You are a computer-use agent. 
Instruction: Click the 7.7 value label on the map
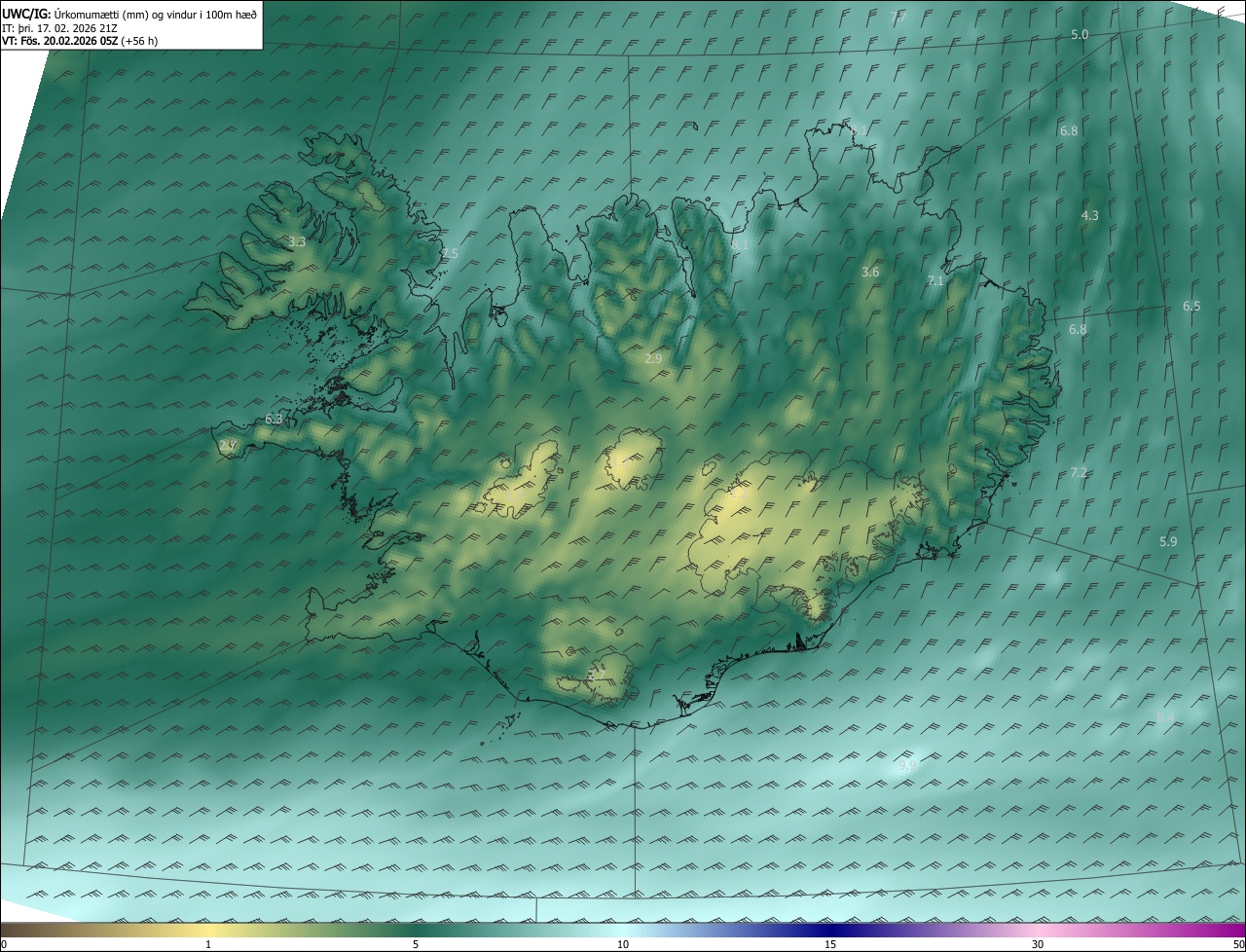pyautogui.click(x=898, y=17)
